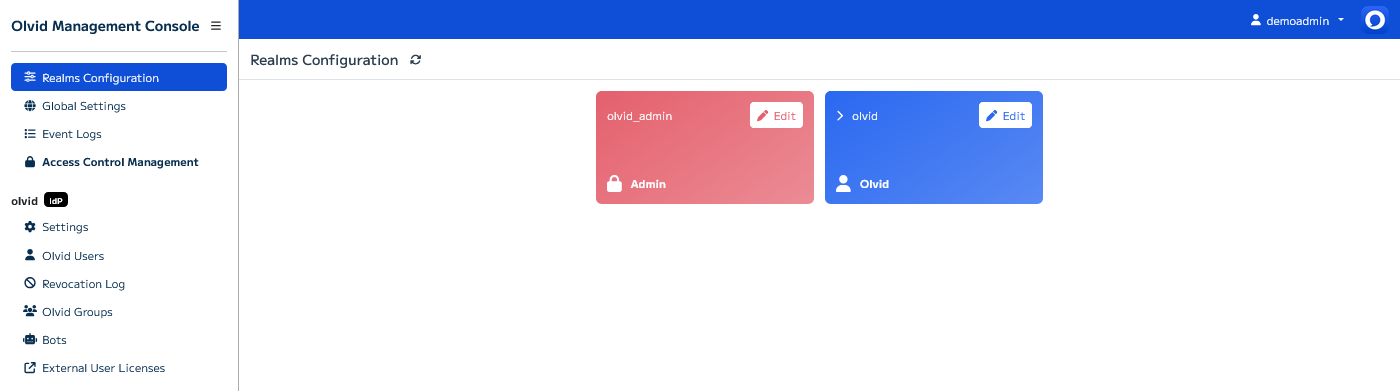The width and height of the screenshot is (1400, 391).
Task: Click the user icon on the Olvid card
Action: 843,184
